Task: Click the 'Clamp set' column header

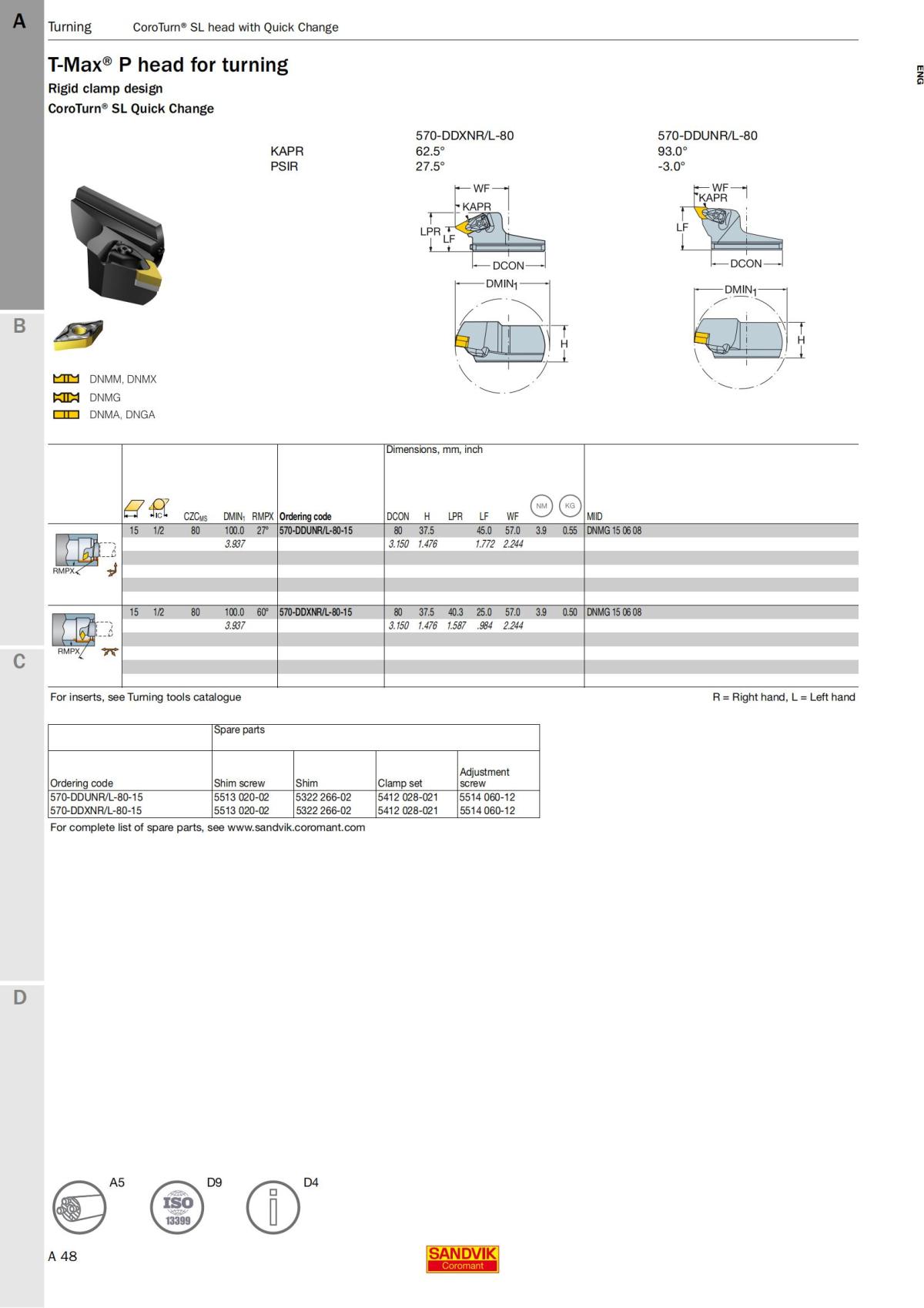Action: click(400, 783)
